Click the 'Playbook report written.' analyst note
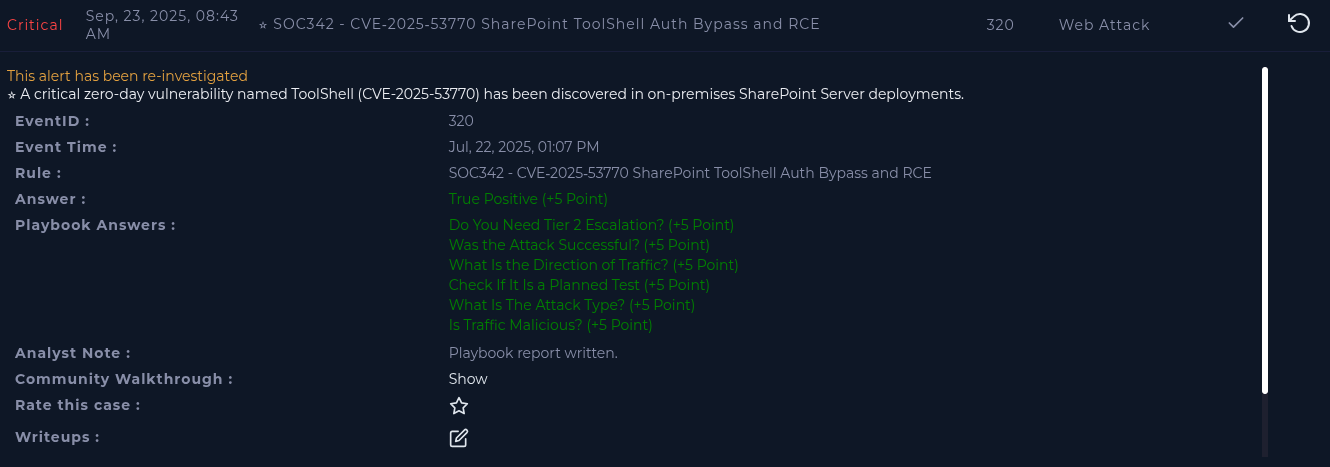 tap(533, 353)
